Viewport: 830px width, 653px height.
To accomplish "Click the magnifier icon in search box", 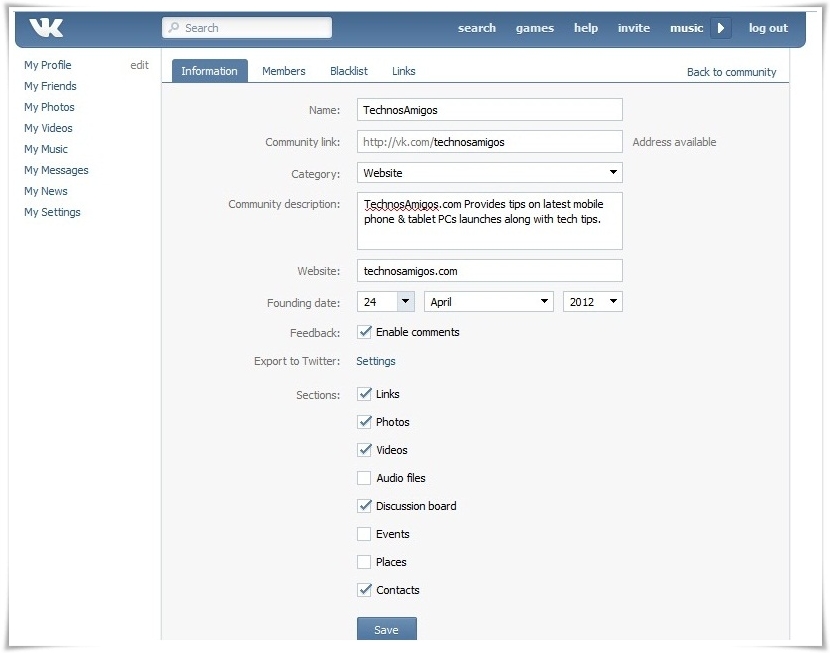I will pyautogui.click(x=174, y=28).
